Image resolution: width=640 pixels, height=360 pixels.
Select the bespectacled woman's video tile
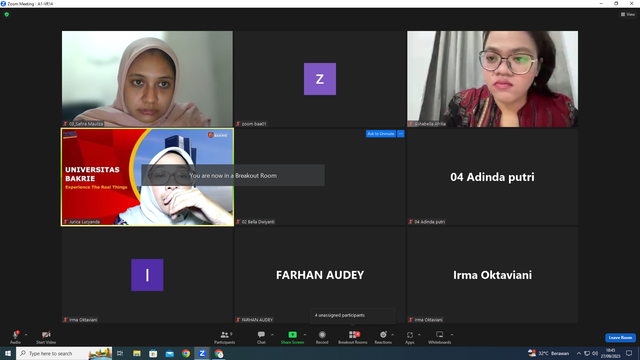click(x=492, y=79)
